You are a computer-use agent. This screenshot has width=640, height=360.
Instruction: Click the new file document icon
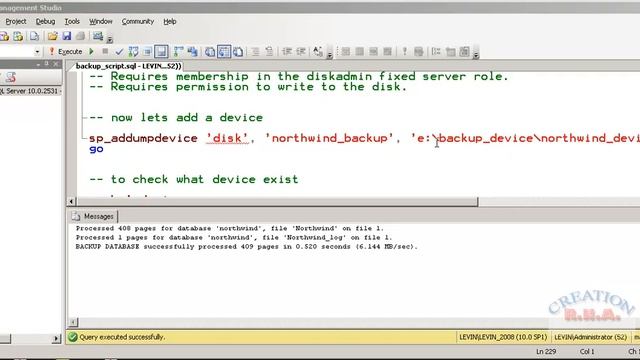(35, 36)
